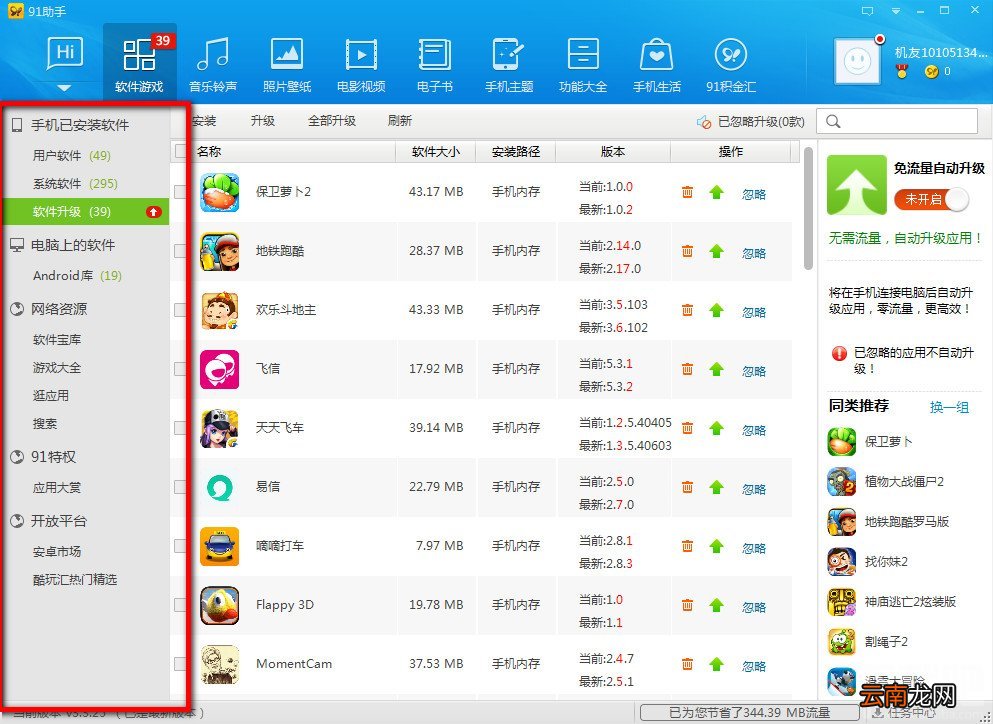Open the 电影视频 section

[361, 63]
